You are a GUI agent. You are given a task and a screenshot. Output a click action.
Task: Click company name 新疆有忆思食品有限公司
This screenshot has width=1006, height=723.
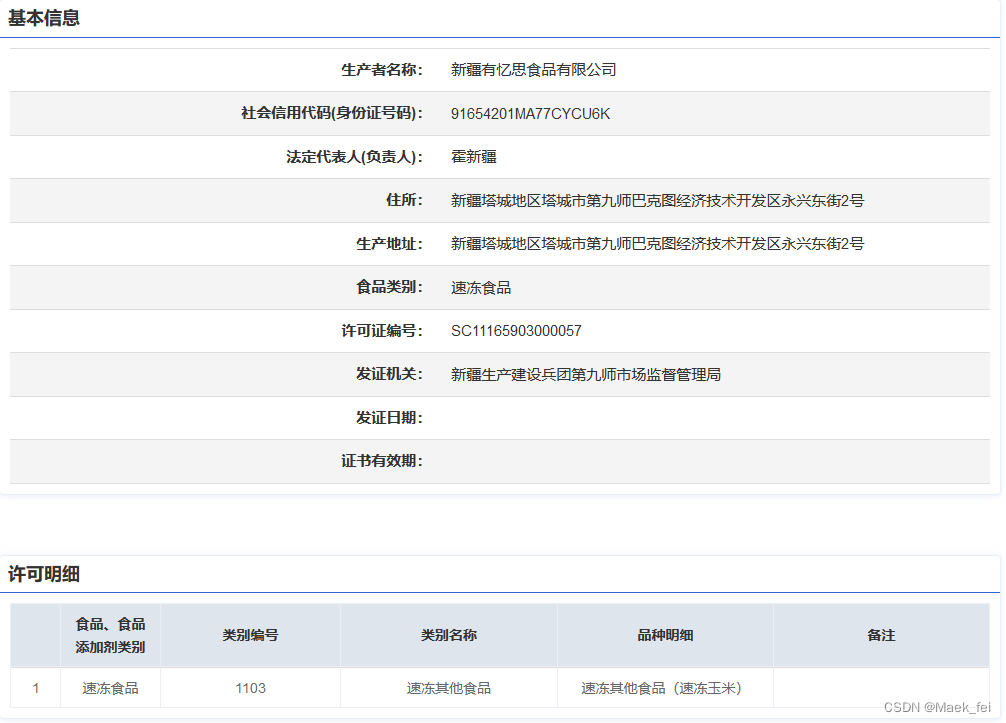click(533, 70)
